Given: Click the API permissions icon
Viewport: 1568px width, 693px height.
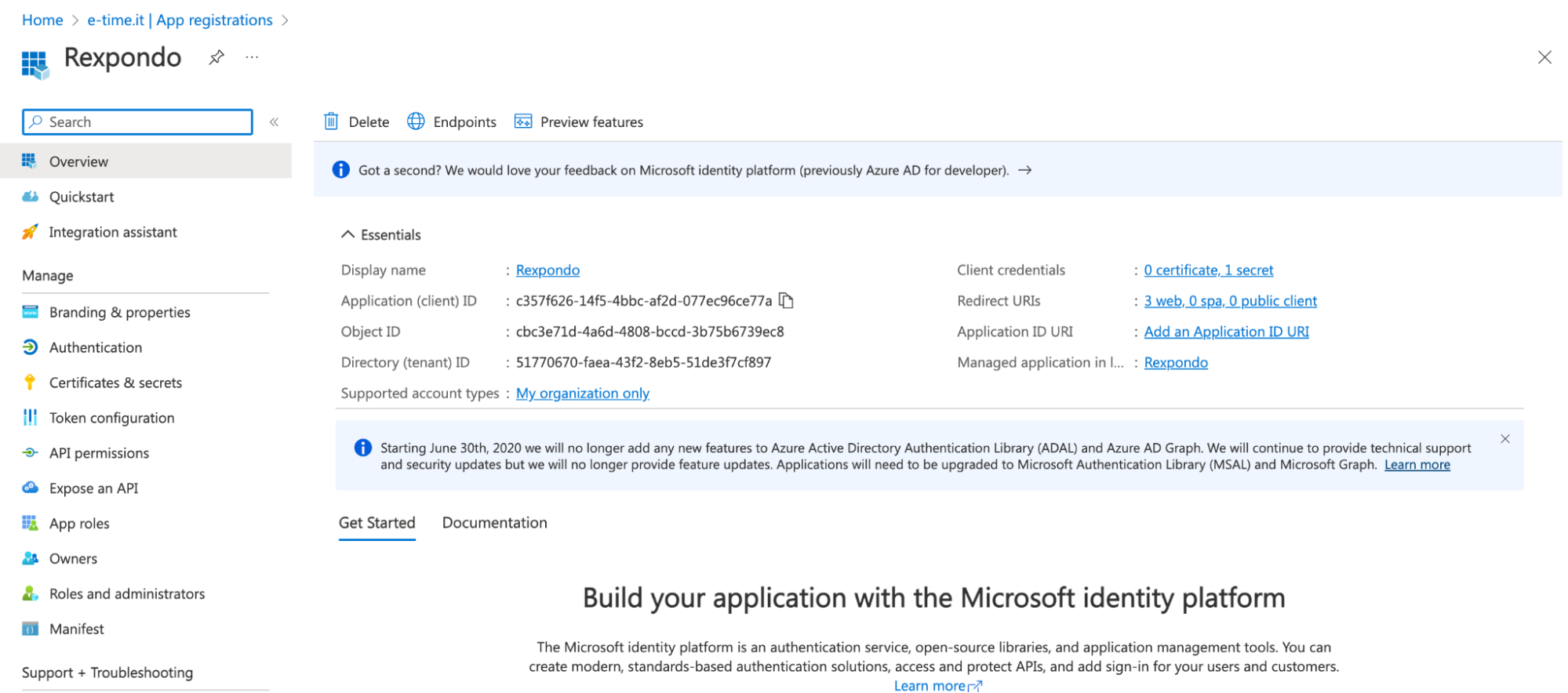Looking at the screenshot, I should [30, 453].
